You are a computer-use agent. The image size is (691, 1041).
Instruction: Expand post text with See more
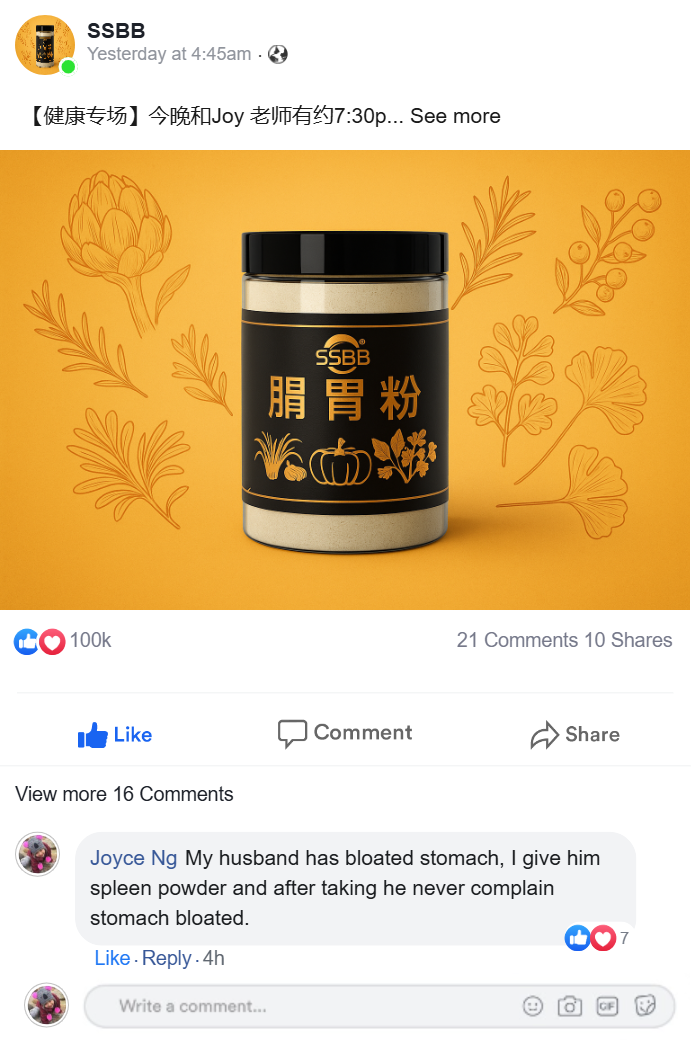[x=455, y=116]
